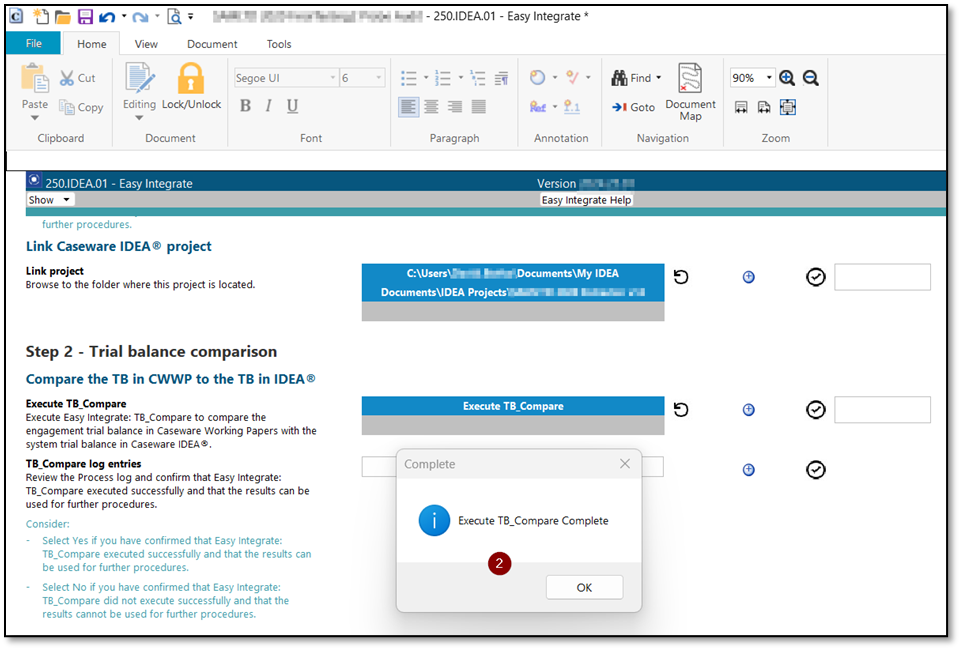Click the sign-off input field beside Execute TB_Compare
961x650 pixels.
882,409
